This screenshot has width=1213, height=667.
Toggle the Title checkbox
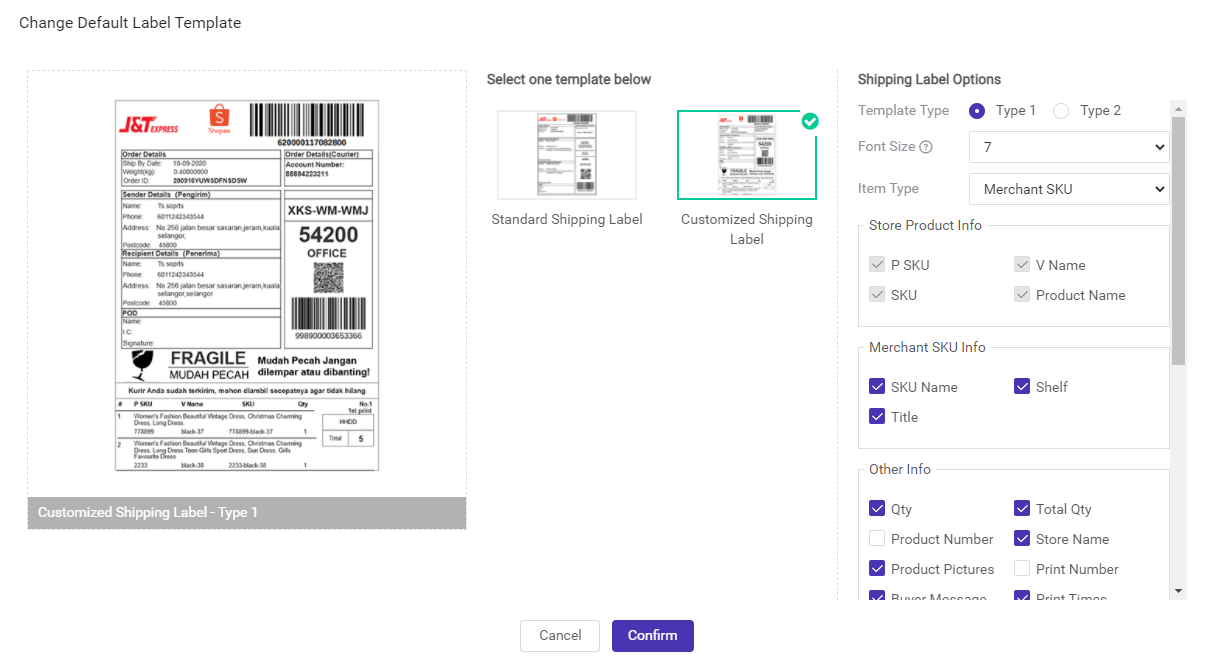[877, 417]
